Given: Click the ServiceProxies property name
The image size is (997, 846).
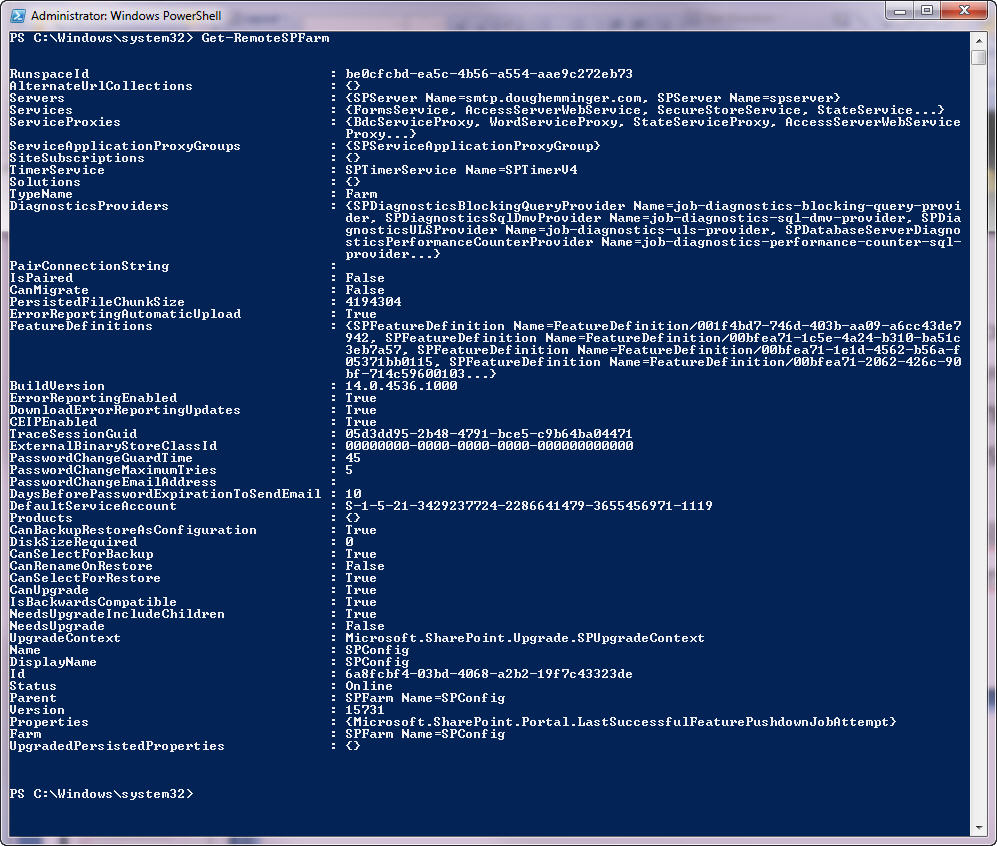Looking at the screenshot, I should click(x=65, y=122).
